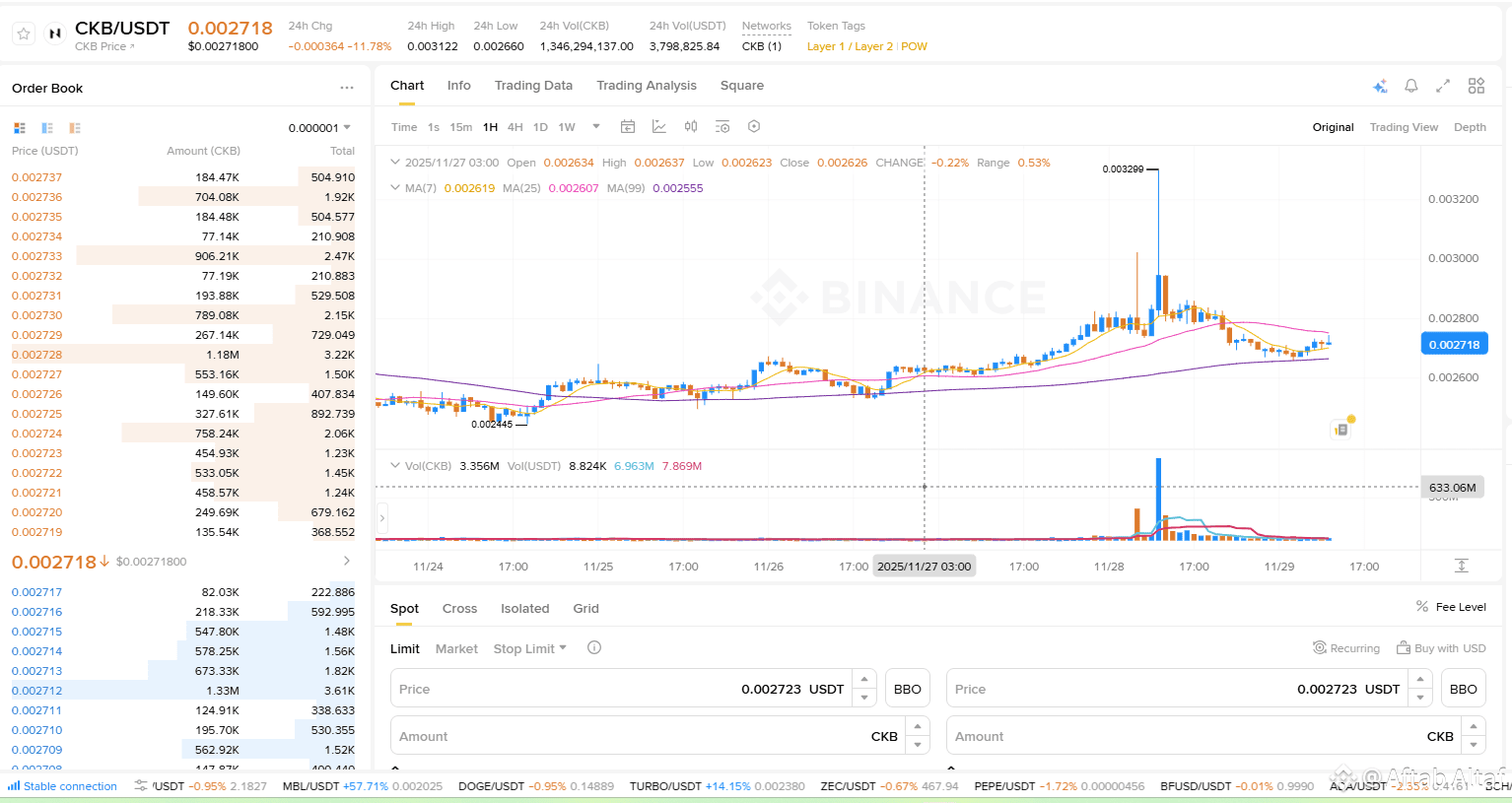
Task: Expand chart to fullscreen
Action: pyautogui.click(x=1443, y=86)
